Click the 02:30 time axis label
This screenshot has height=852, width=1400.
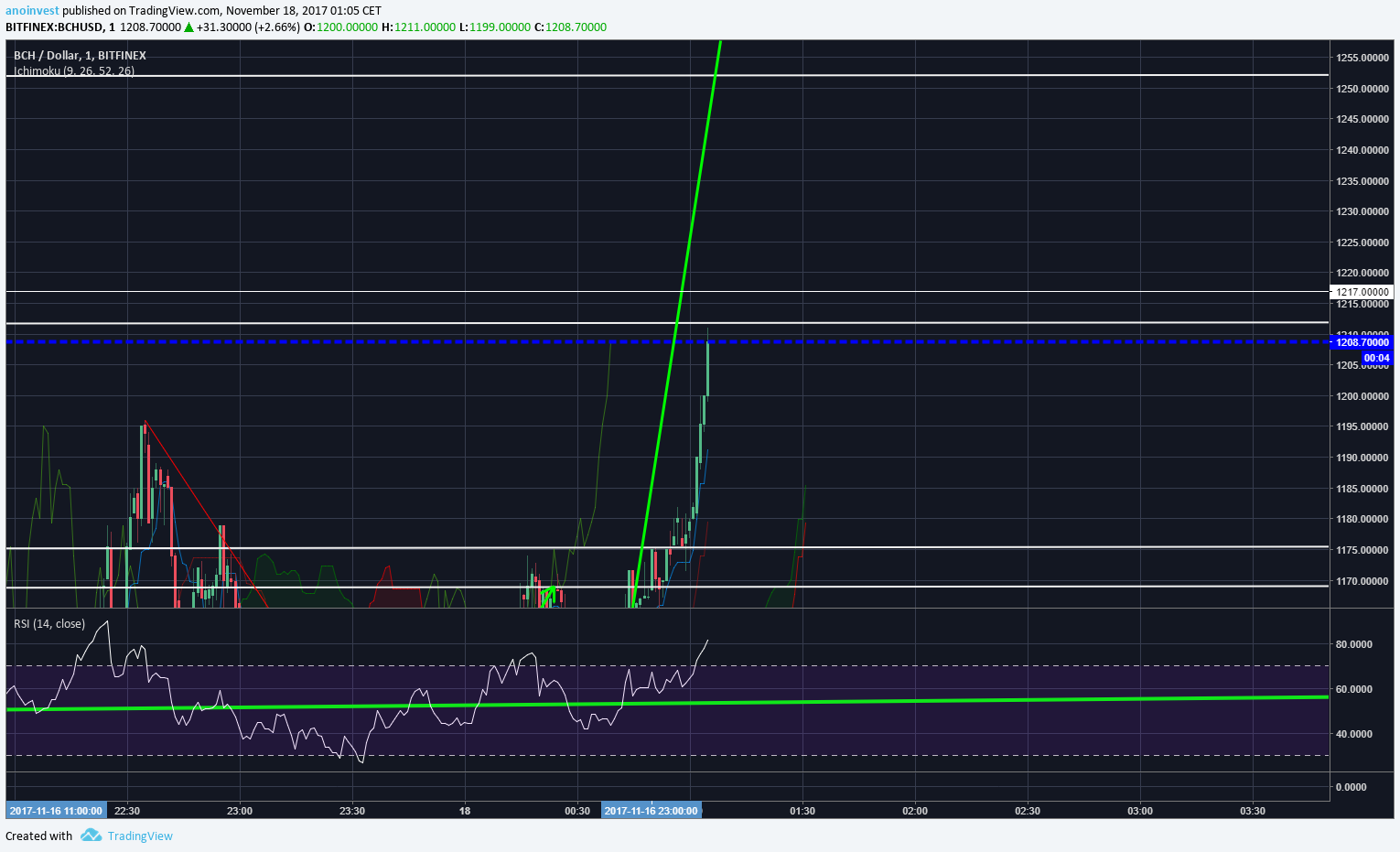[1028, 811]
